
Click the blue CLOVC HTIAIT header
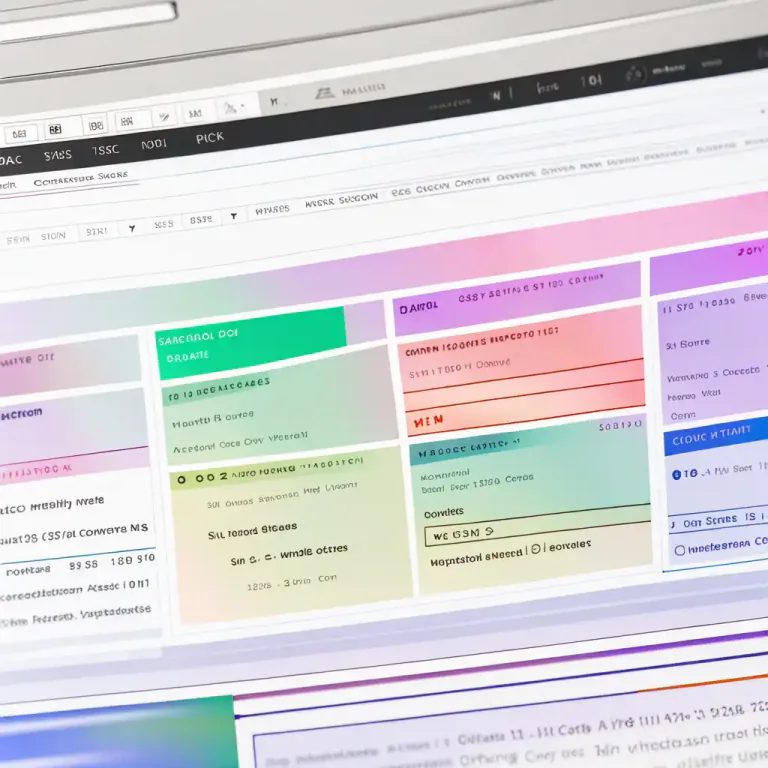(x=716, y=436)
